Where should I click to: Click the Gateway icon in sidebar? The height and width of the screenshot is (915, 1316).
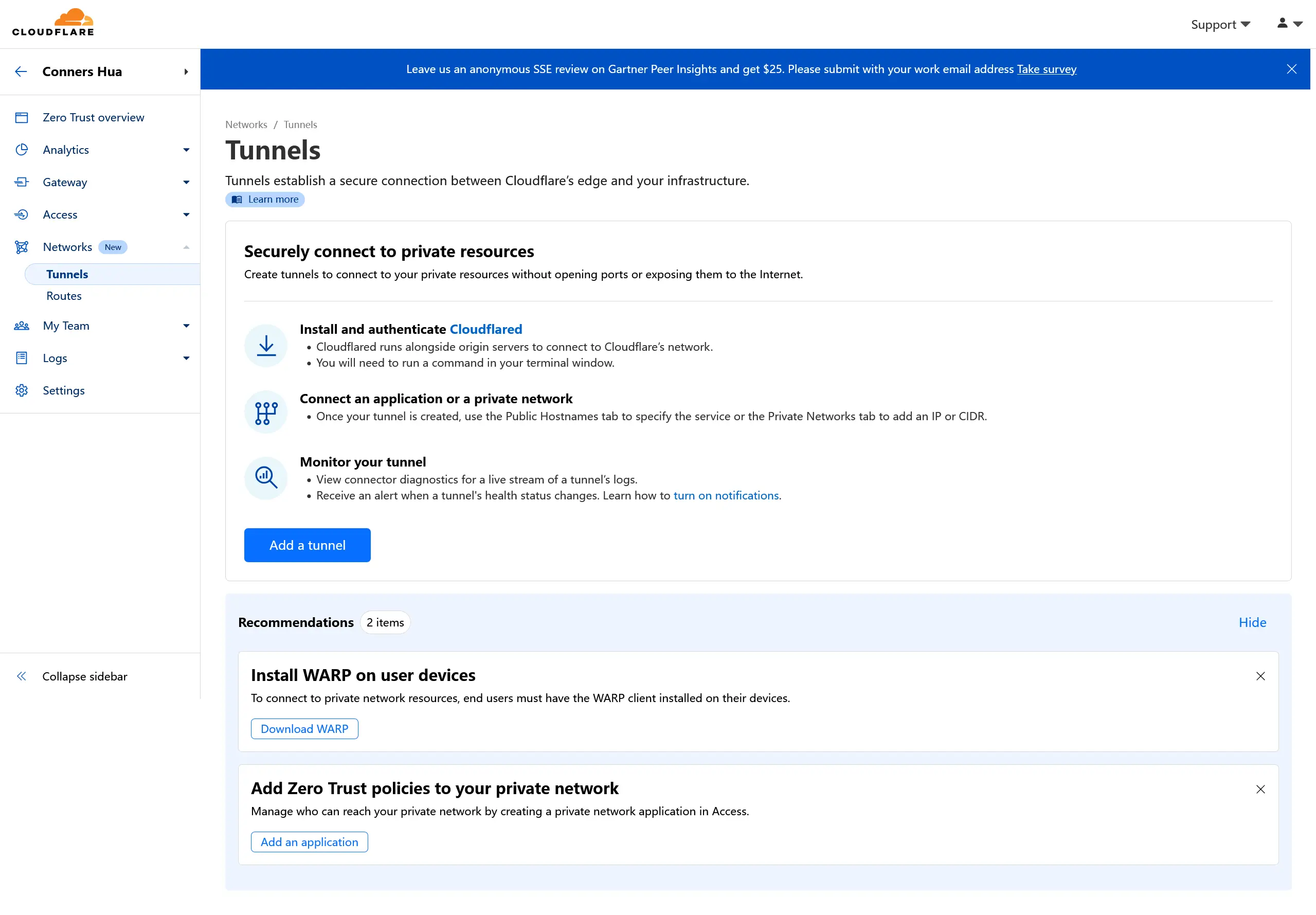(x=22, y=182)
